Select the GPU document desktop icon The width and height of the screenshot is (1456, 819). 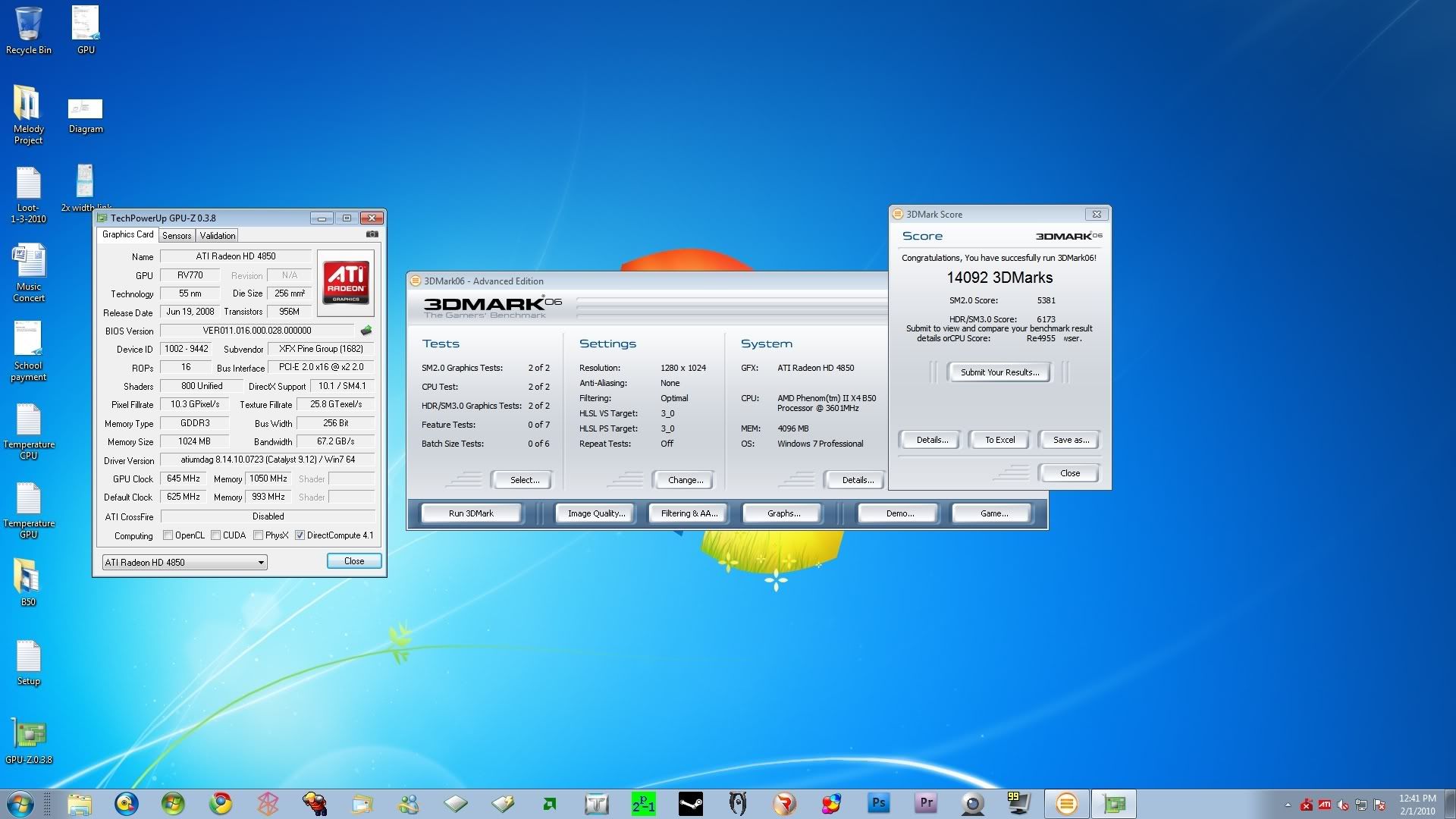pos(86,30)
